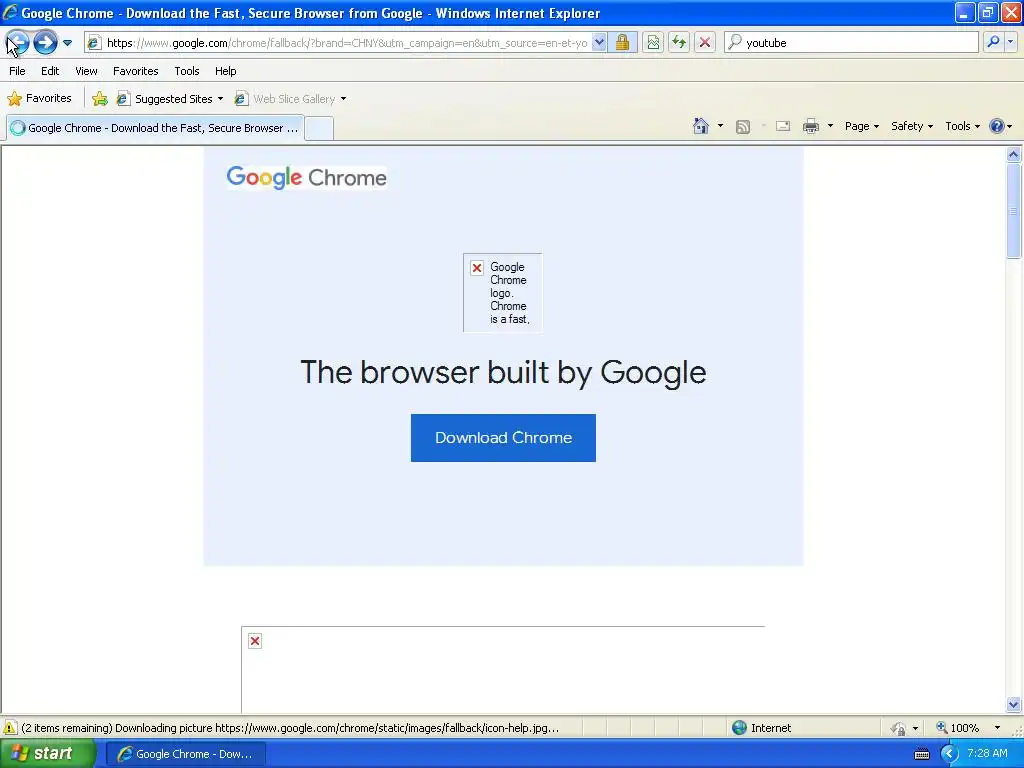Click the address bar URL field
Screen dimensions: 1024x768
(x=346, y=43)
